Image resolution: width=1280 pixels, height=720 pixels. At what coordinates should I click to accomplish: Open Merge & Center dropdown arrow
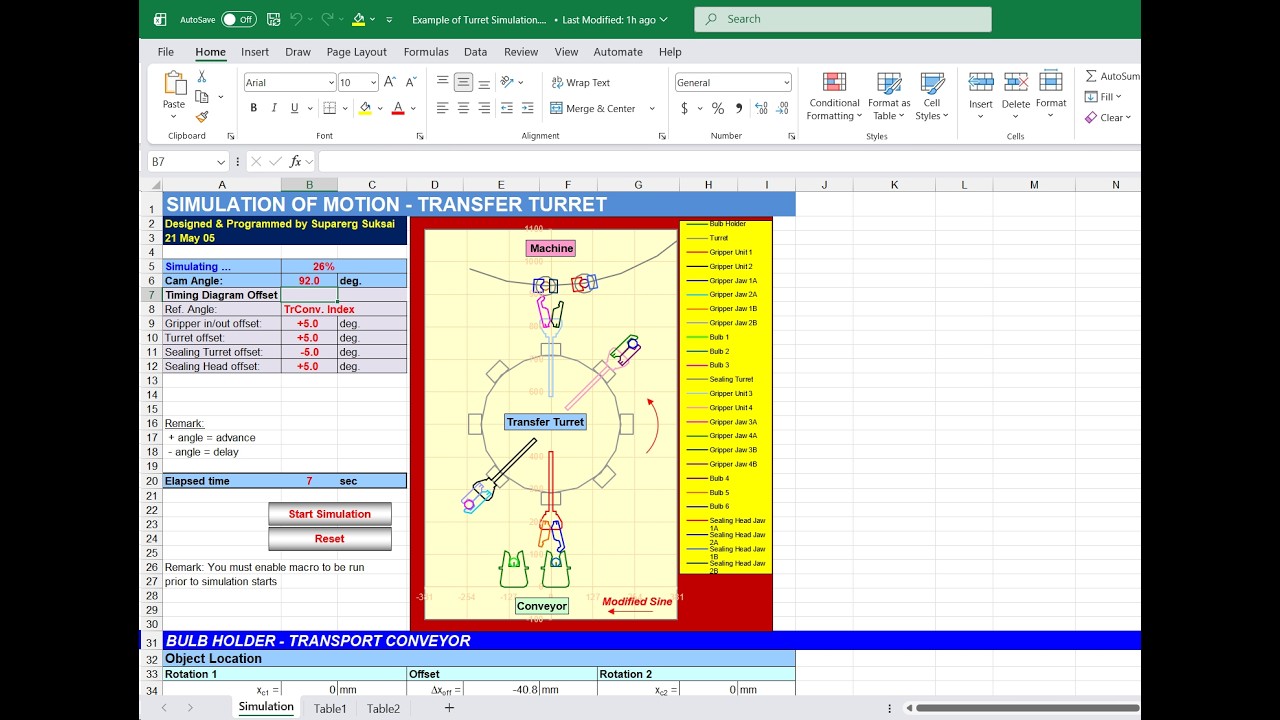(x=652, y=108)
